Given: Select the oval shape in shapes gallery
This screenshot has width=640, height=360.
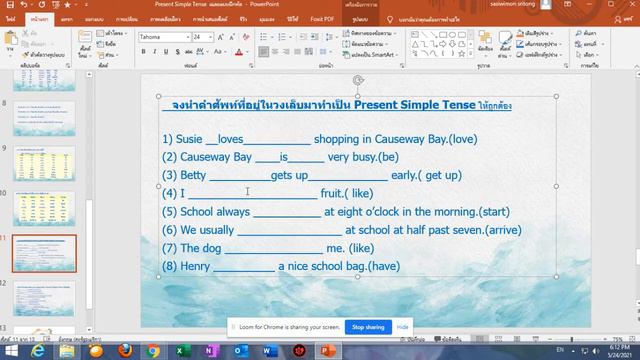Looking at the screenshot, I should (452, 35).
